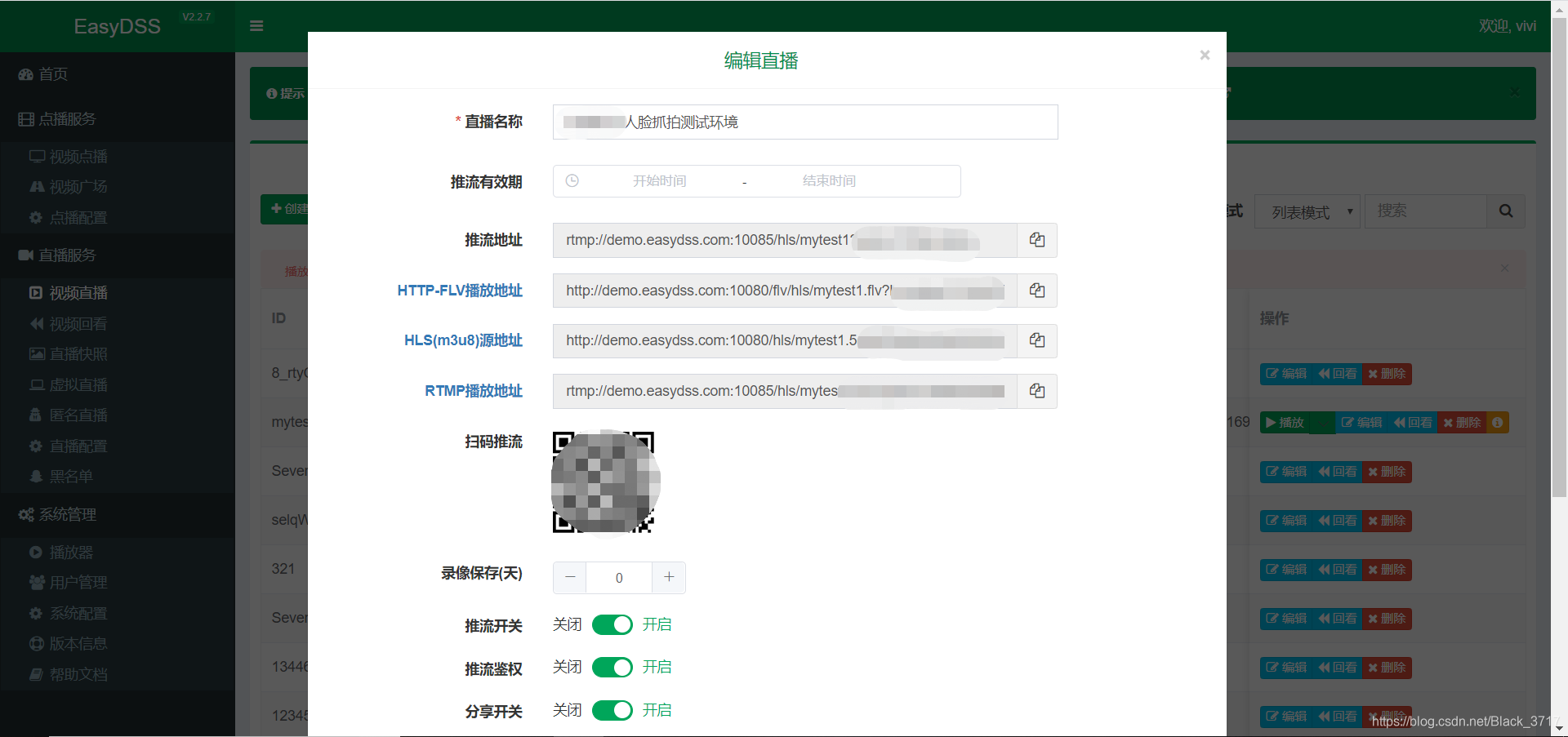Open 直播快照 in the sidebar
1568x737 pixels.
[118, 354]
